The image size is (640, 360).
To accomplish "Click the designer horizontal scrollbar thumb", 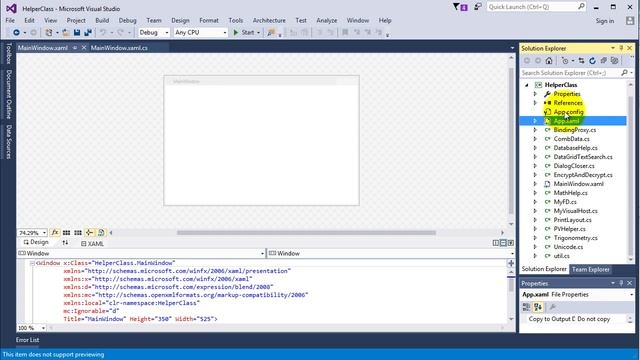I will (306, 233).
